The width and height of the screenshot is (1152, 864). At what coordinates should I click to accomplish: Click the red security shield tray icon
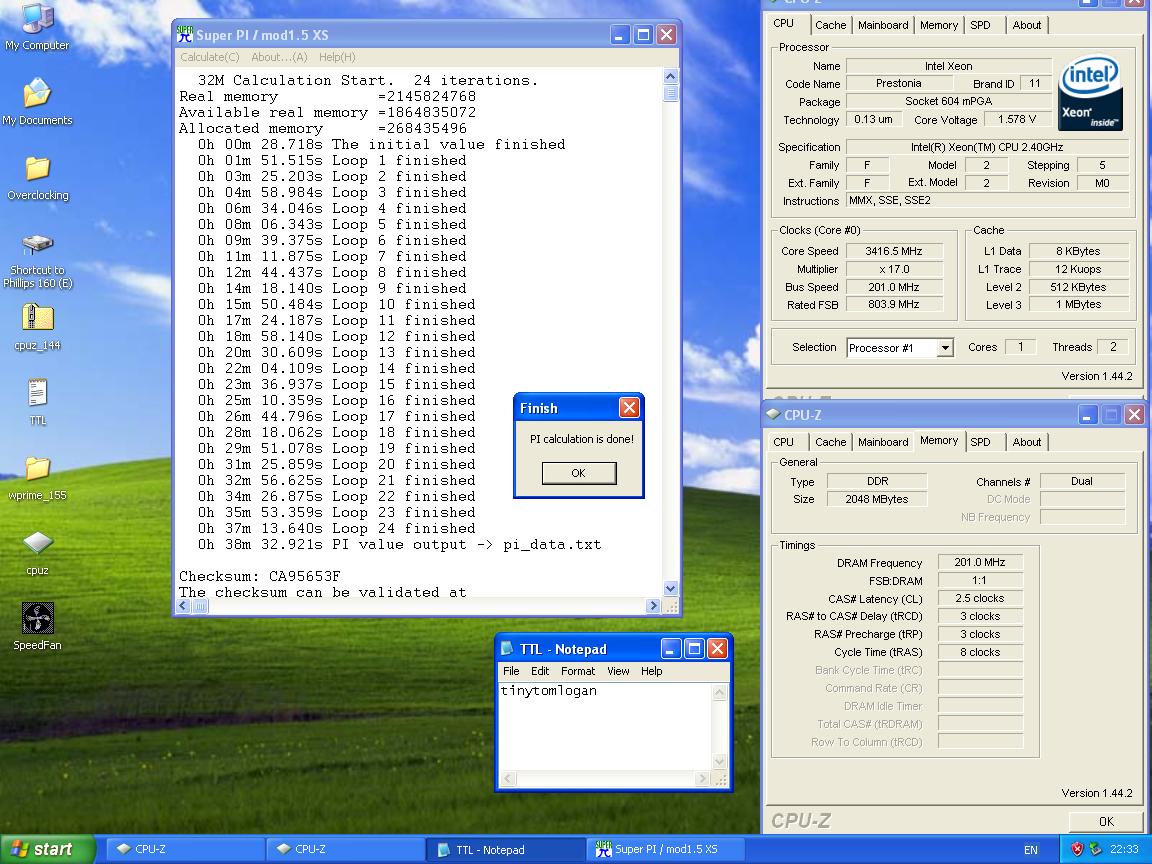point(1077,849)
